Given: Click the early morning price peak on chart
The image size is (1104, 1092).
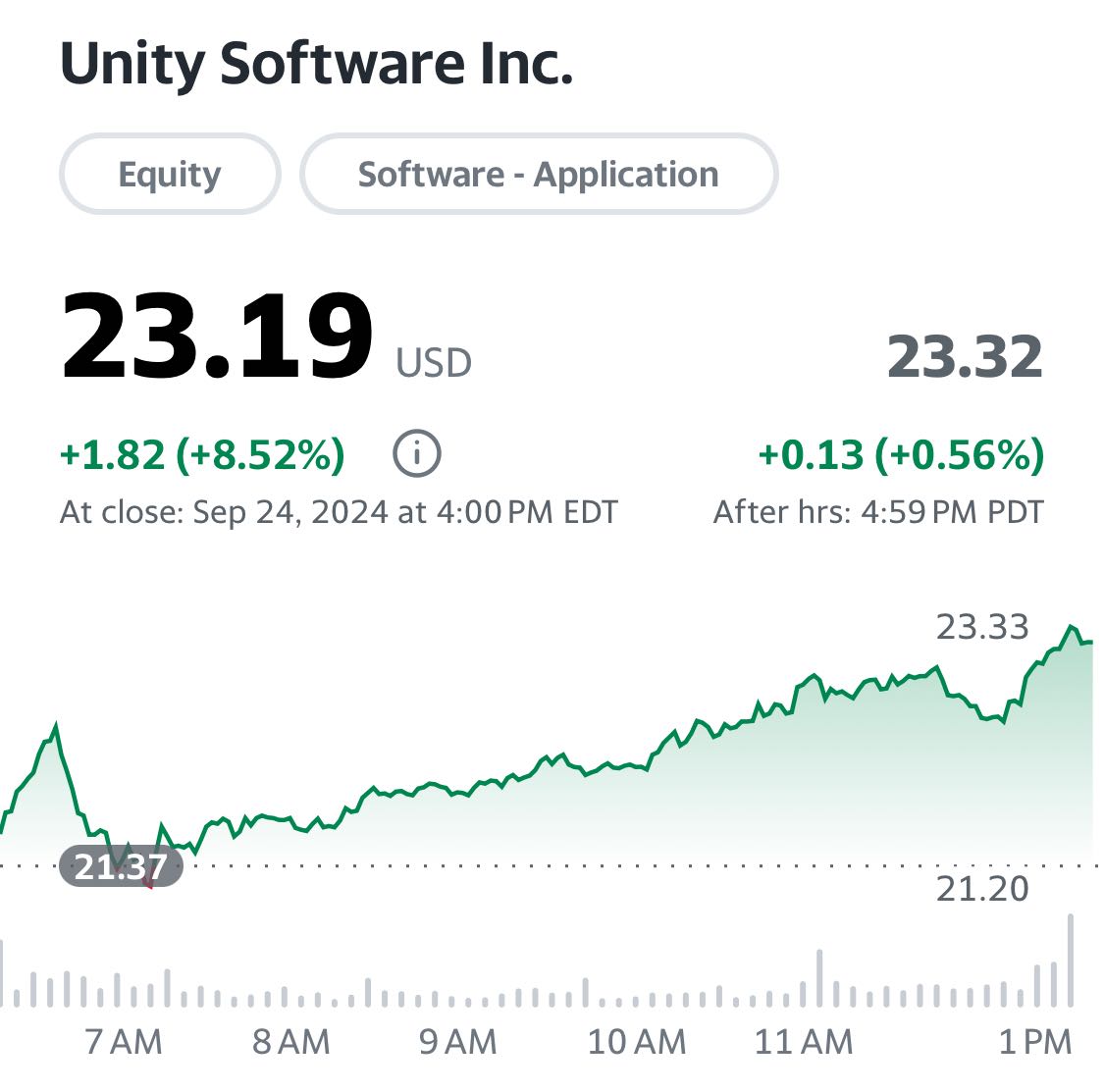Looking at the screenshot, I should tap(56, 724).
